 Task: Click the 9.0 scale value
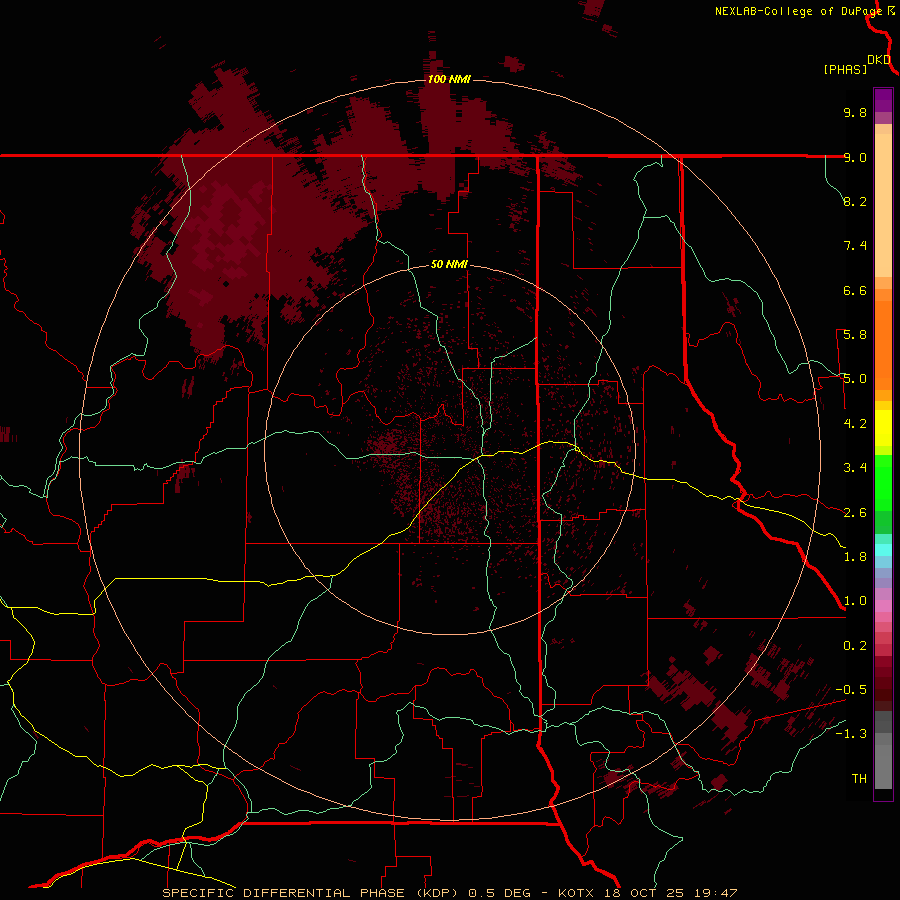coord(855,157)
